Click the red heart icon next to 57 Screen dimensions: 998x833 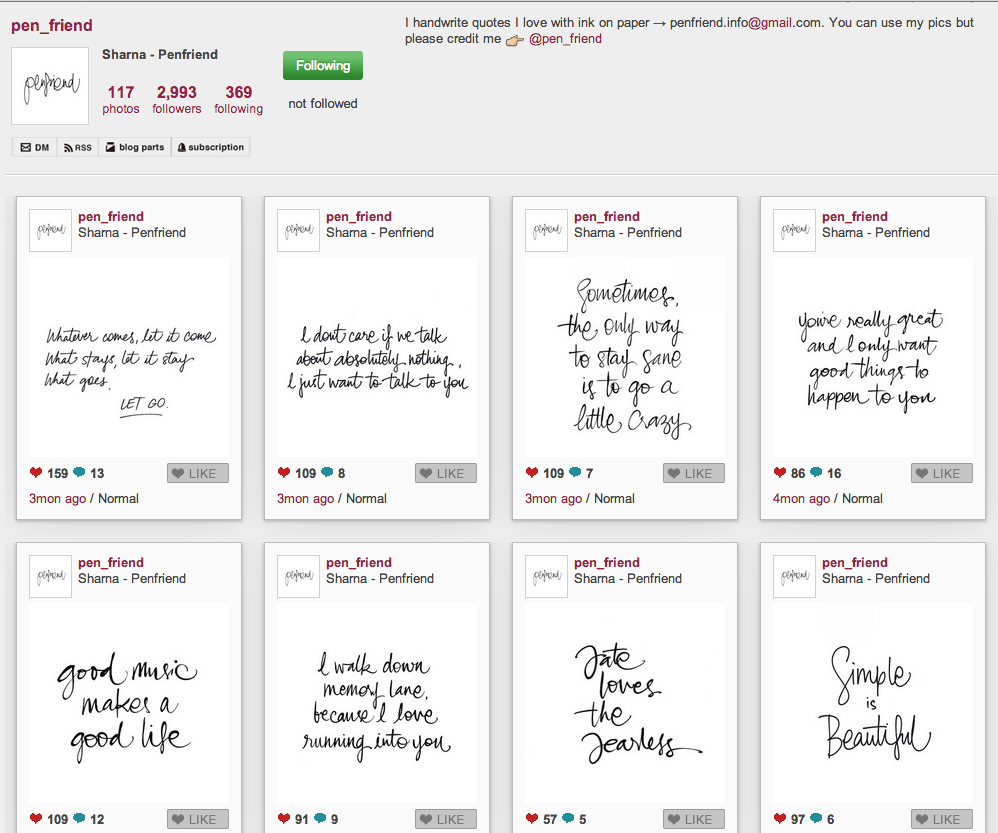coord(532,818)
